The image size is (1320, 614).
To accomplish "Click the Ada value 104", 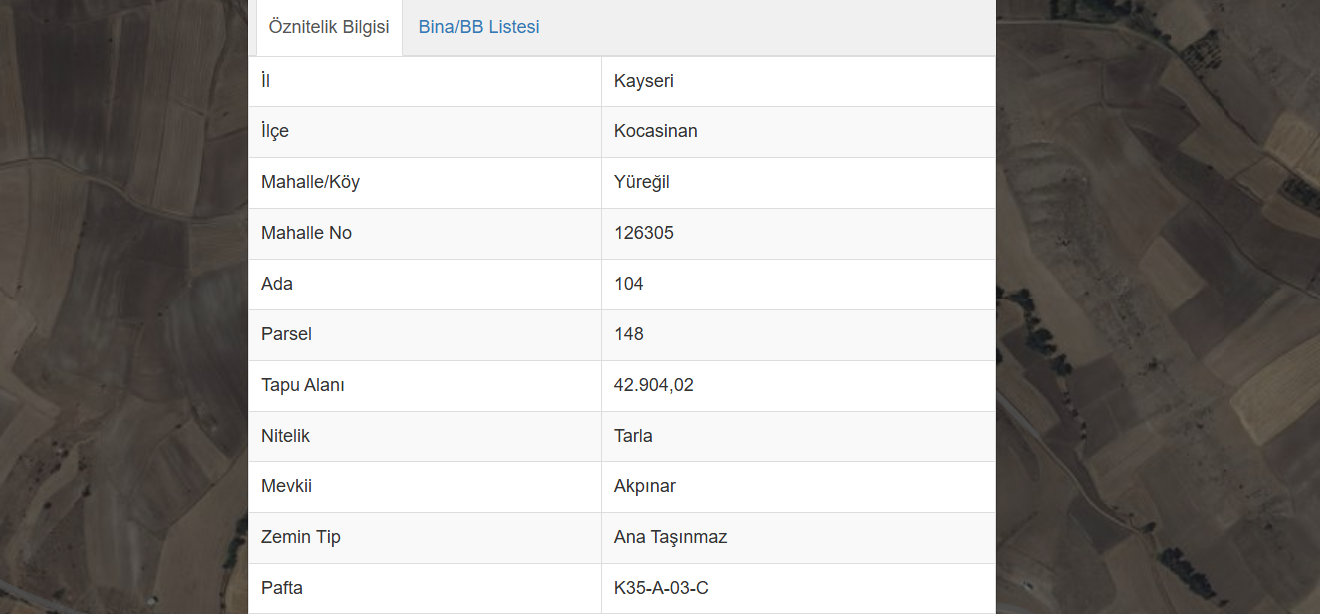I will coord(629,284).
